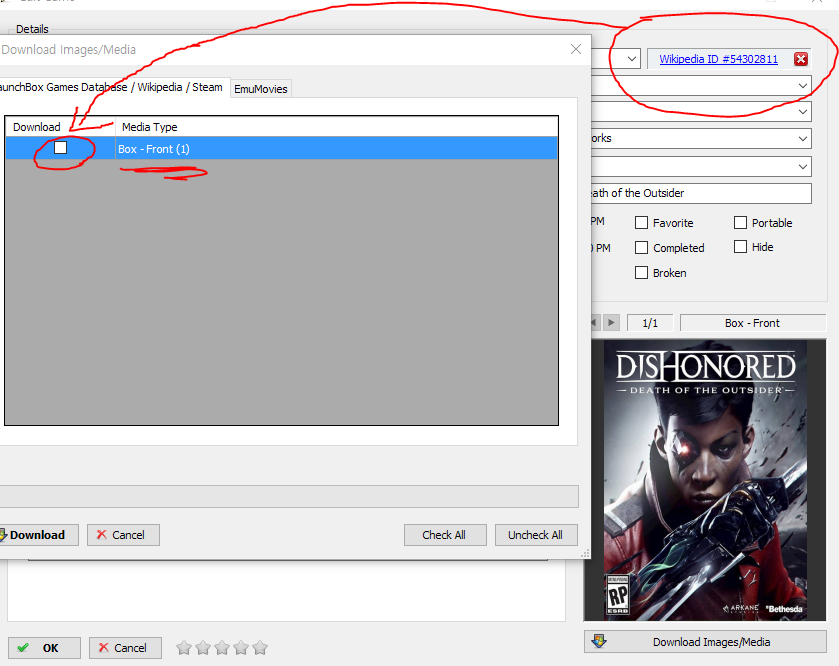Open the dropdown above the Outsider title field
Screen dimensions: 839x666
coord(803,166)
